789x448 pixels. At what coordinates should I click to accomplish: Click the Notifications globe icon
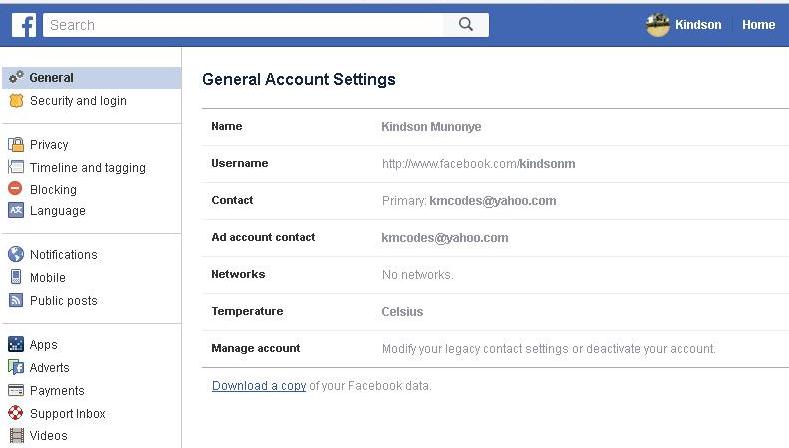click(x=16, y=254)
